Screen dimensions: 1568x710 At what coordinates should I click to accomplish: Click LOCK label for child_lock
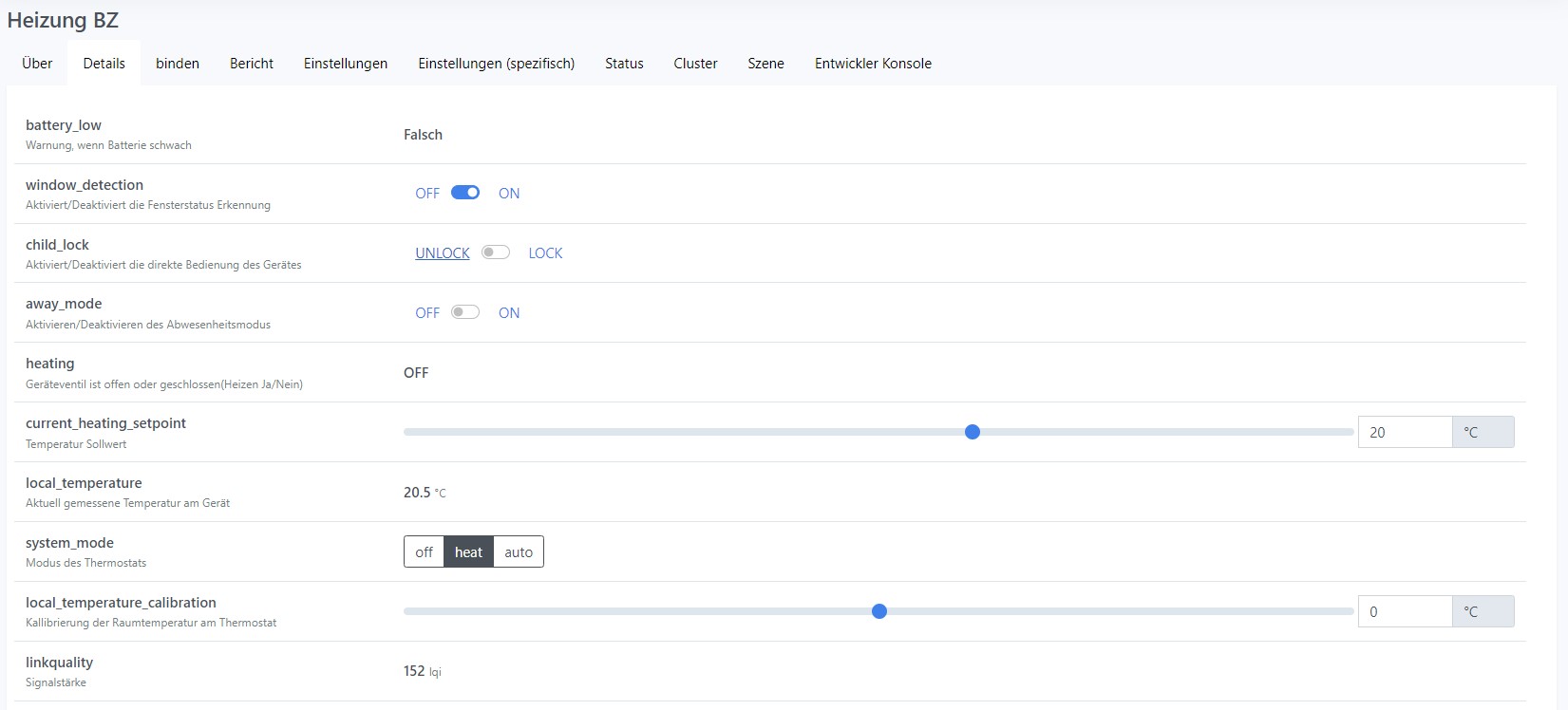point(545,253)
